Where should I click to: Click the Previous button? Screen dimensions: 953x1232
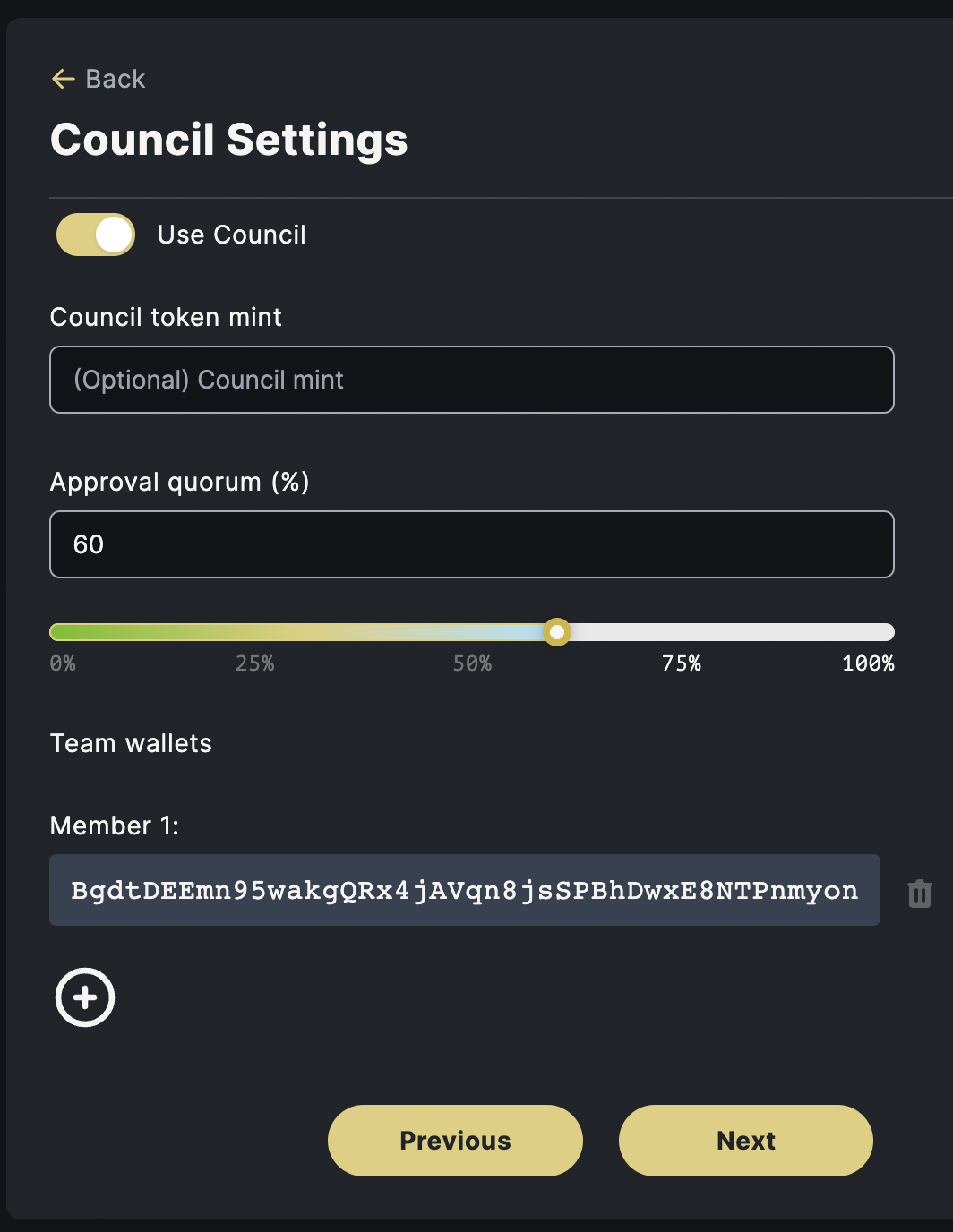(x=455, y=1141)
